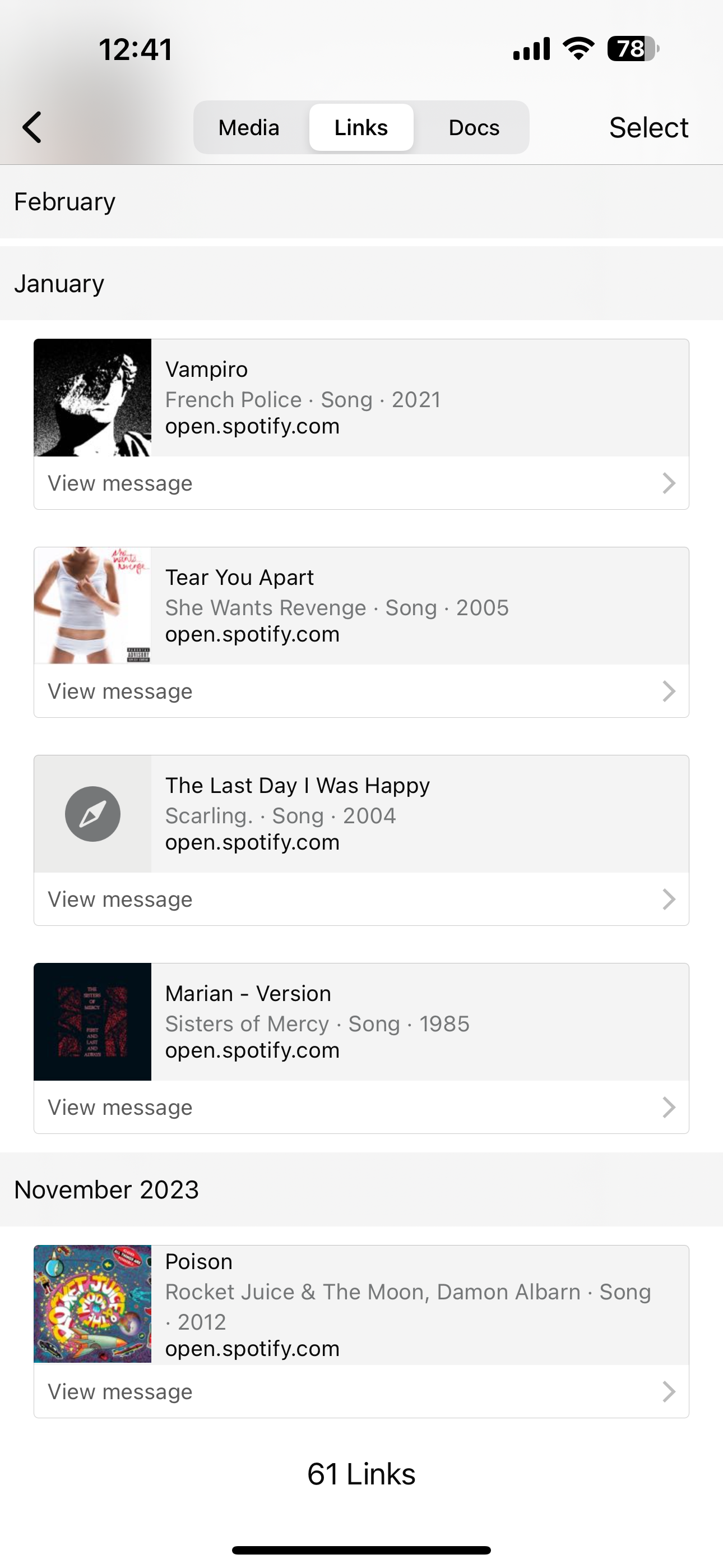Tap chevron beside Tear You Apart's View message
The width and height of the screenshot is (723, 1568).
[668, 691]
